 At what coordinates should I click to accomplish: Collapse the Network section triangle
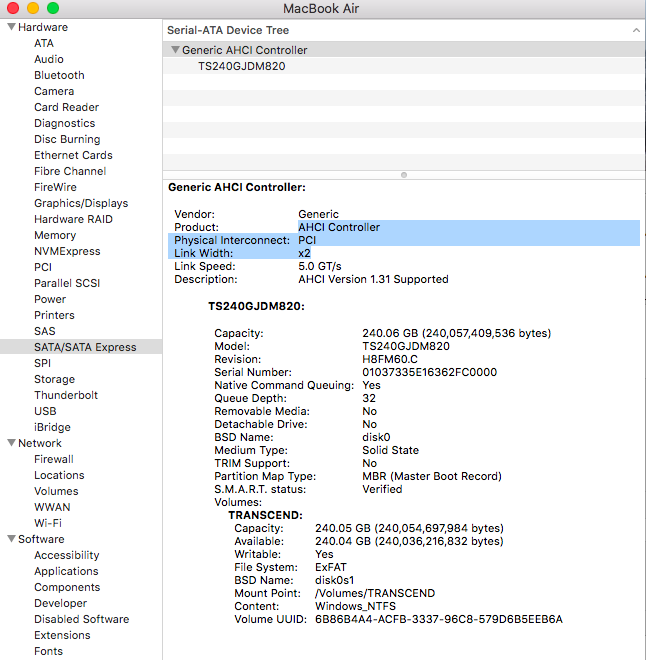pyautogui.click(x=12, y=443)
